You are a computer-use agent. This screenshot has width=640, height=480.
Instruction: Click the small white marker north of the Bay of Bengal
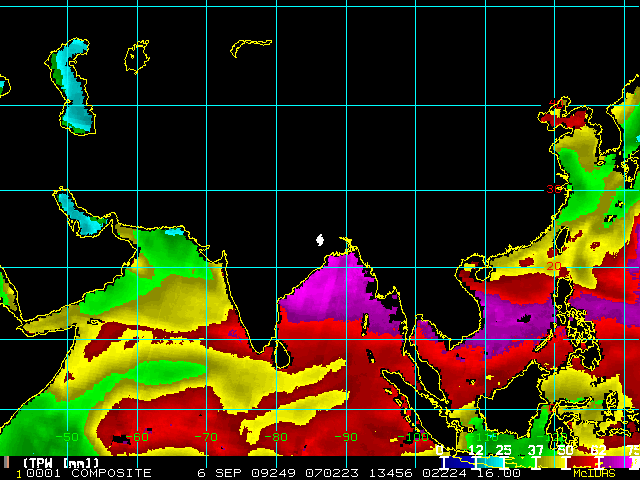coord(320,240)
